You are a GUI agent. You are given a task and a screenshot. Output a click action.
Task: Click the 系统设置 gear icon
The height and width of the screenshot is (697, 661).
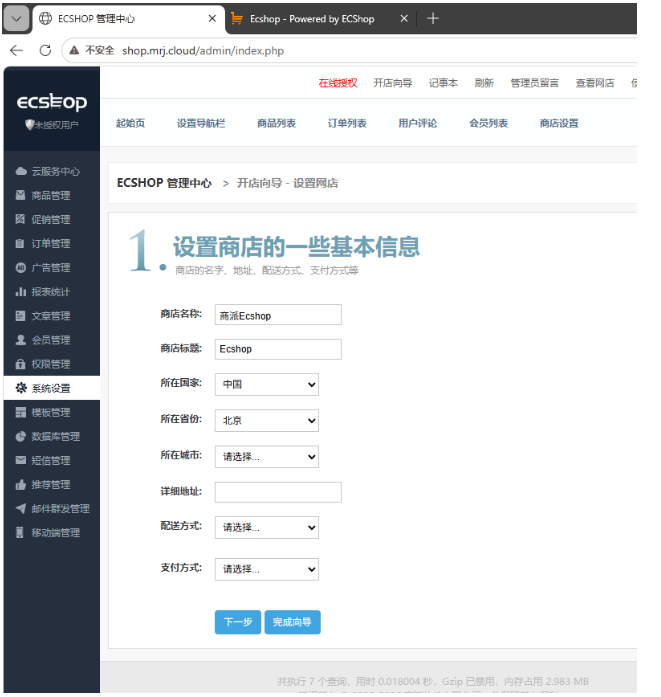pyautogui.click(x=21, y=388)
